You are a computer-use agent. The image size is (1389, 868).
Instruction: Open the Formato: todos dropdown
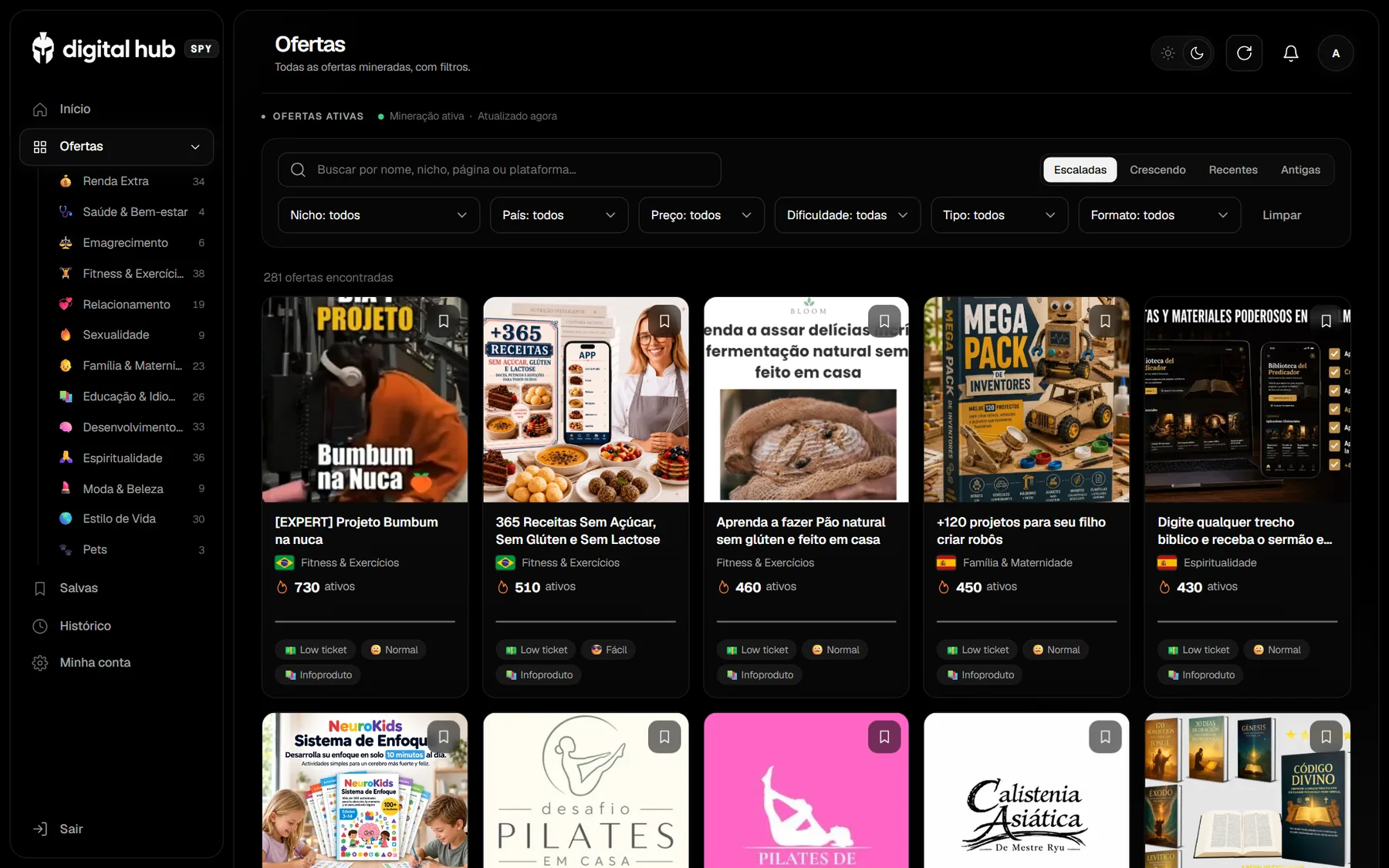tap(1159, 215)
